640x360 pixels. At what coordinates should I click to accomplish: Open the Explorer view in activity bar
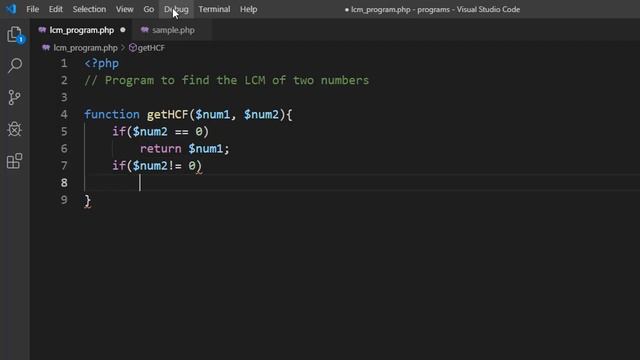coord(15,34)
